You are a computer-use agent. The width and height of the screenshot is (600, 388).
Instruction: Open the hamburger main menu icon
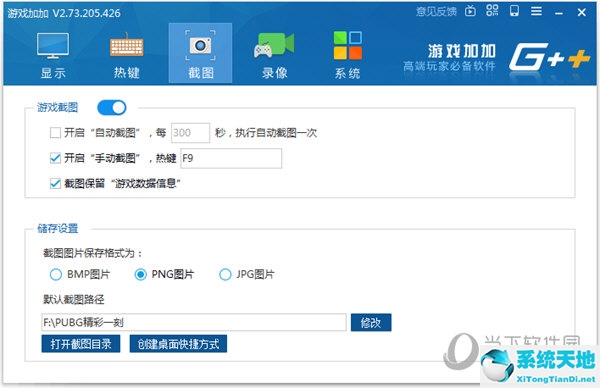(536, 11)
